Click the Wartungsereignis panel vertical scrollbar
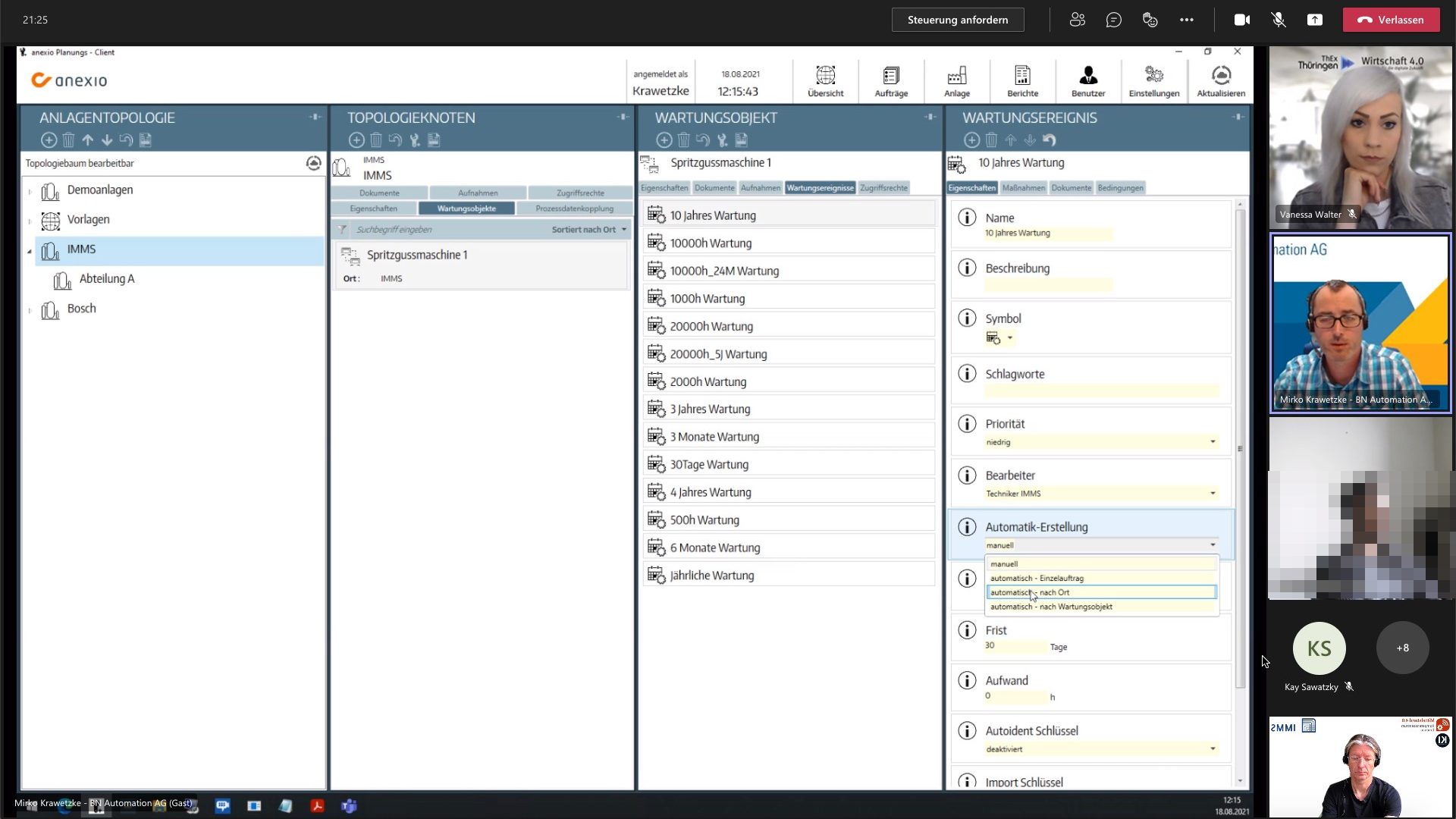 click(x=1241, y=447)
